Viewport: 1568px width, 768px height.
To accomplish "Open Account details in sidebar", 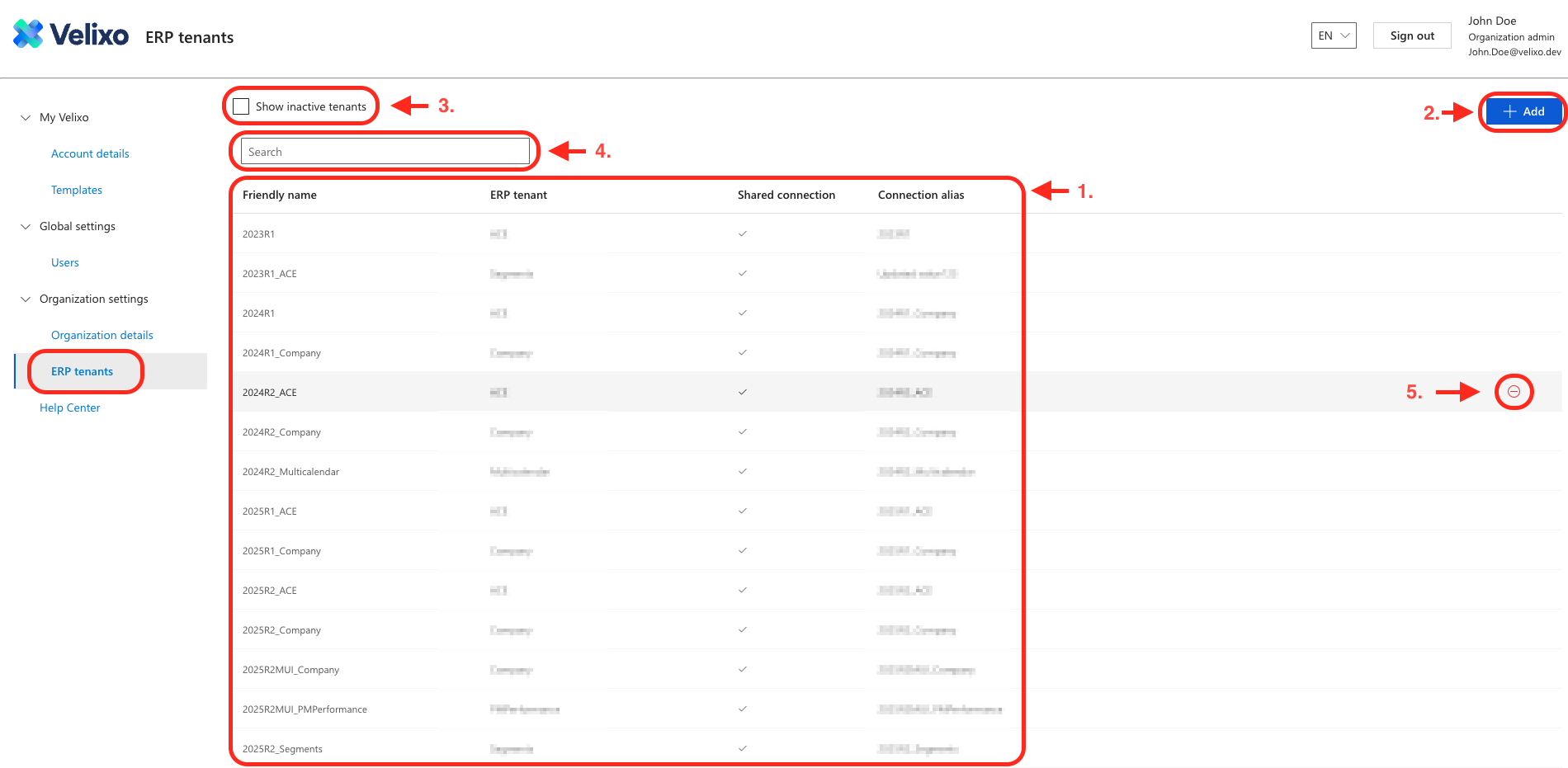I will [x=90, y=153].
